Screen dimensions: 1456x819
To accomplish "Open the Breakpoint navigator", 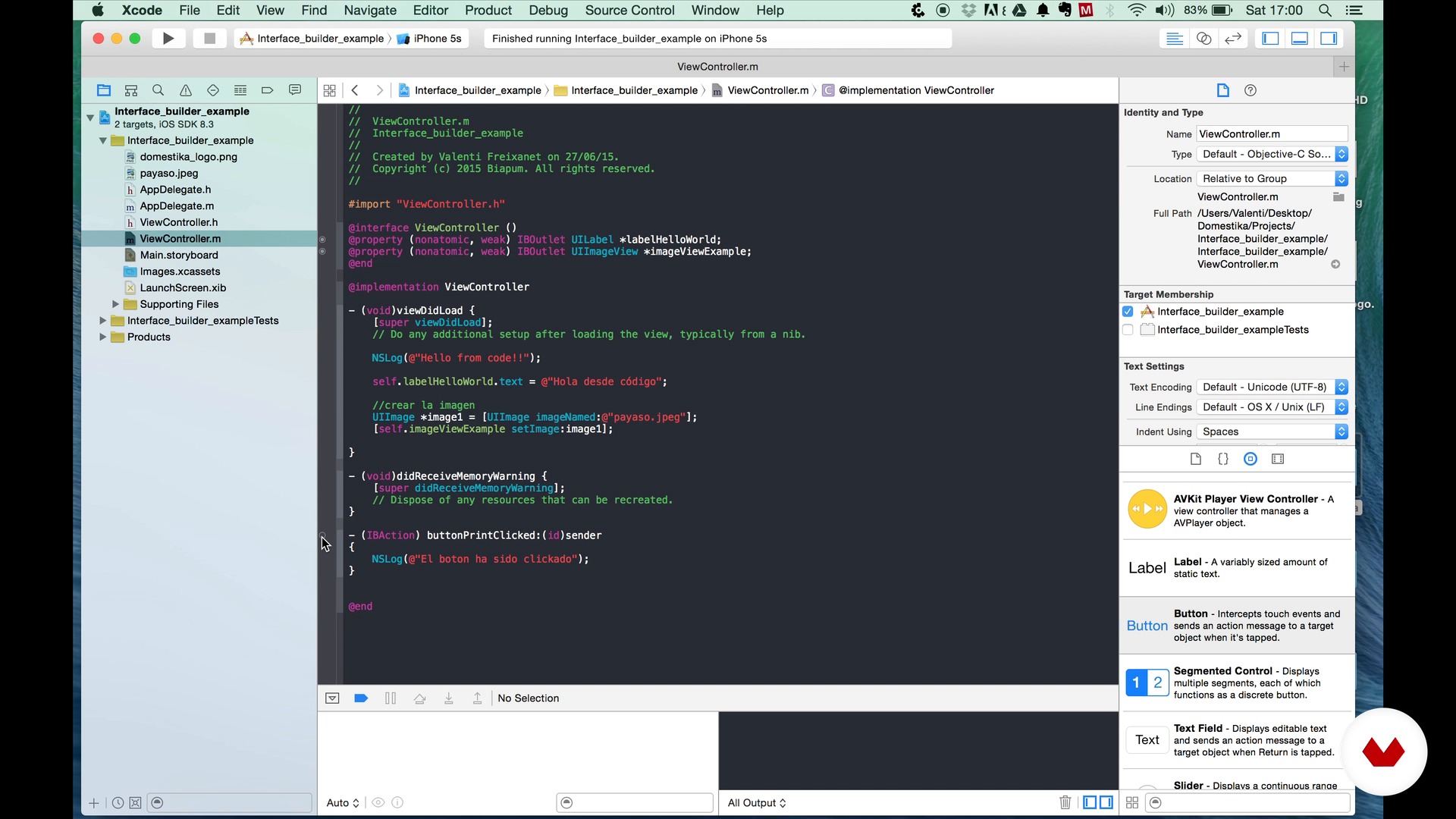I will (x=268, y=90).
